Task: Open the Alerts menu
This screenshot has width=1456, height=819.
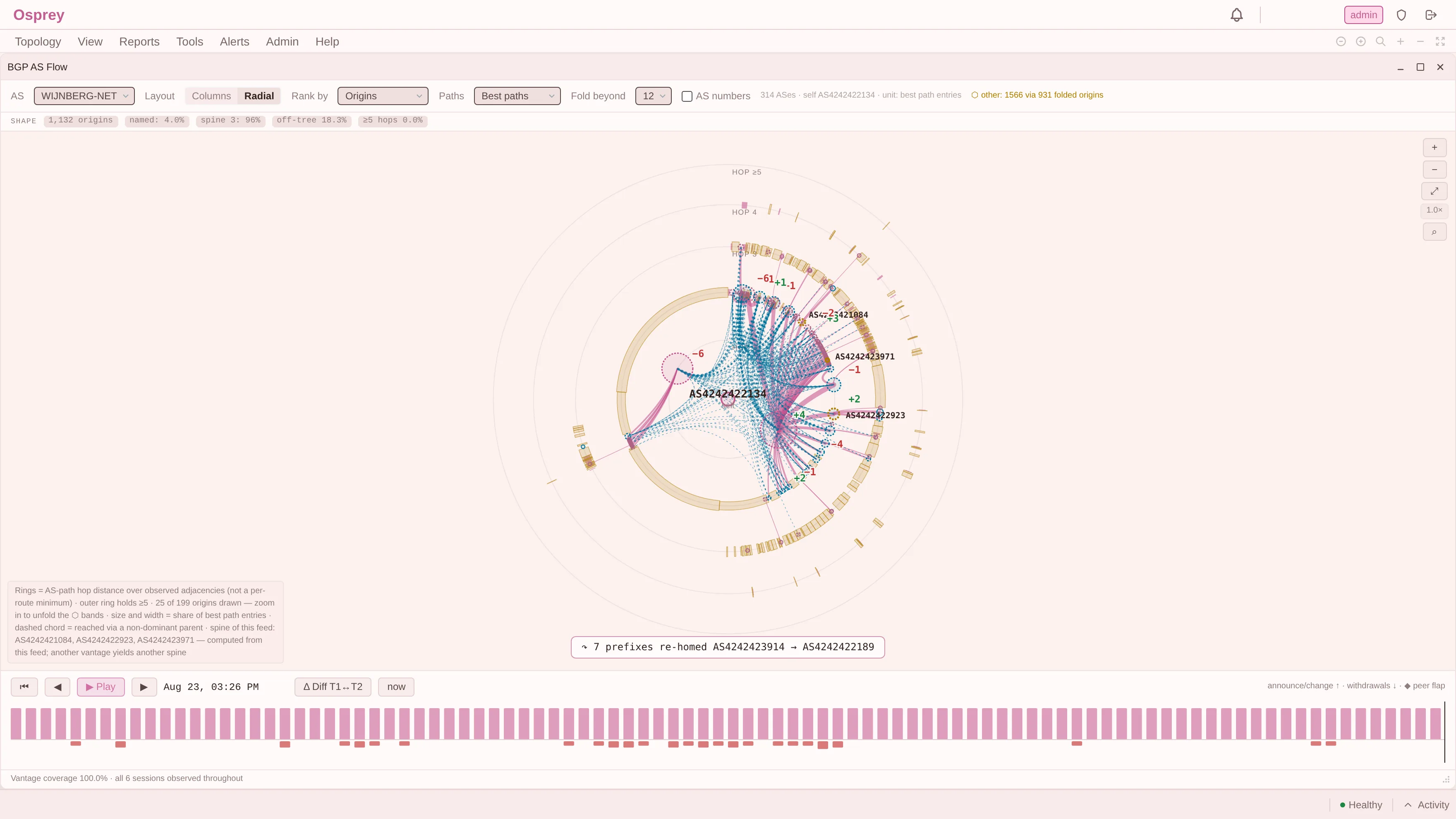Action: tap(234, 42)
